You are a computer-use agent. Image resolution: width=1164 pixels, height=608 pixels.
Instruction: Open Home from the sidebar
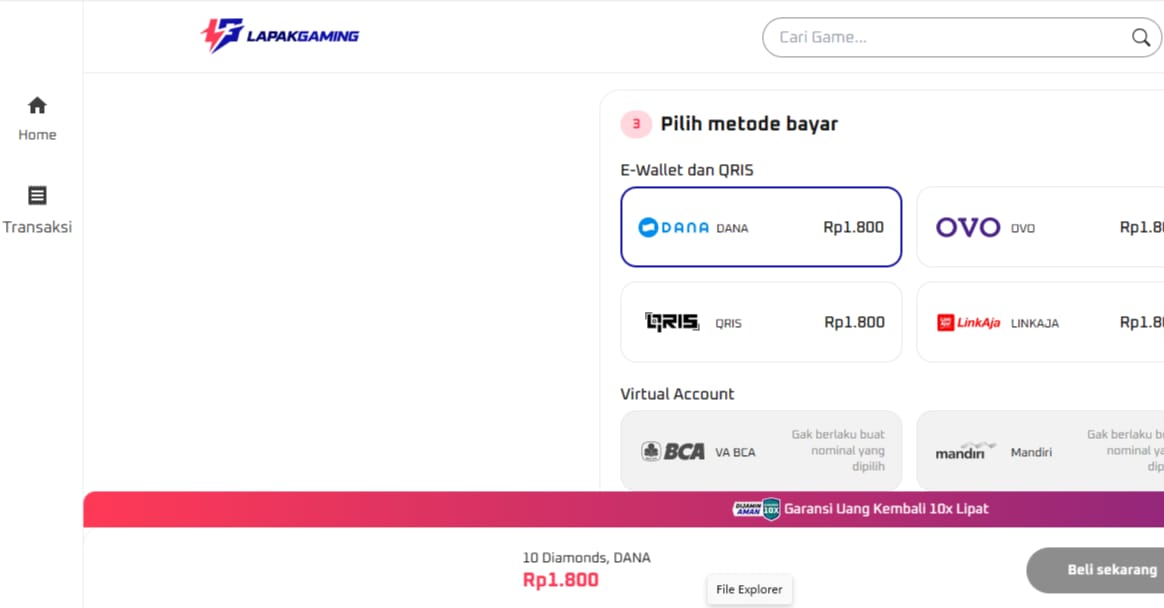pyautogui.click(x=37, y=119)
